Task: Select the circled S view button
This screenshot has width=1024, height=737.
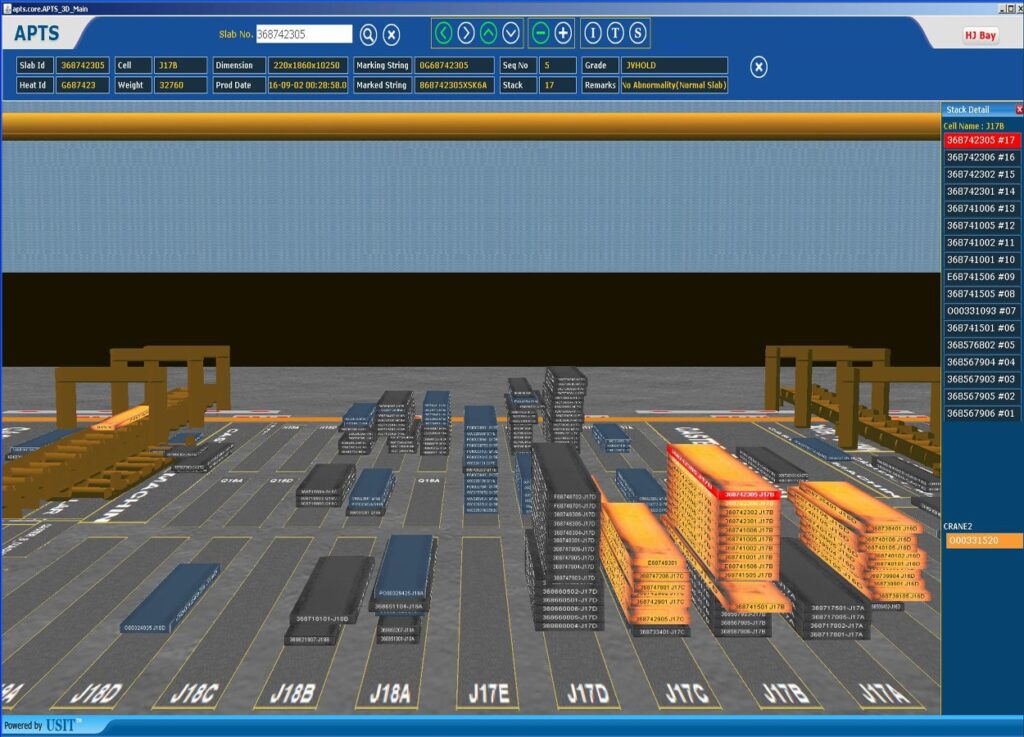Action: (x=638, y=33)
